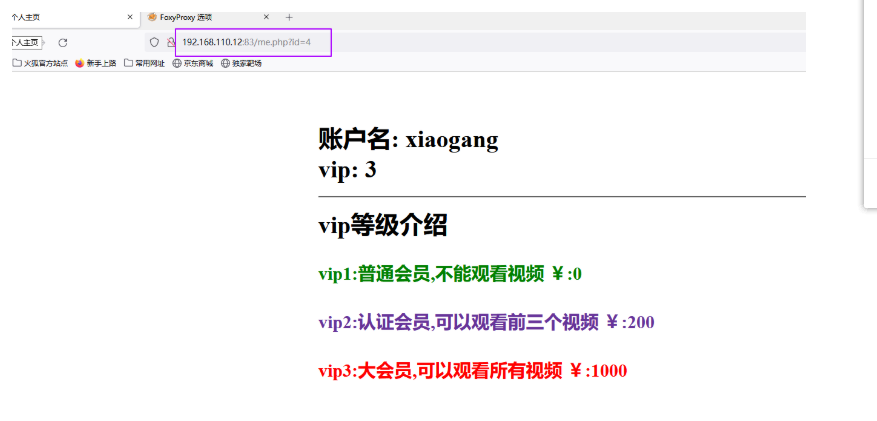
Task: Open the 火狐官方站点 bookmark folder
Action: pyautogui.click(x=40, y=64)
